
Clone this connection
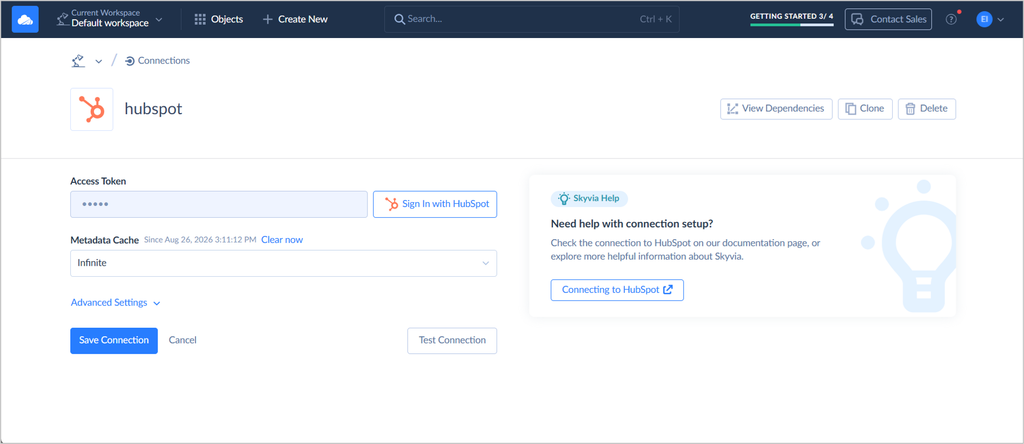pos(865,109)
